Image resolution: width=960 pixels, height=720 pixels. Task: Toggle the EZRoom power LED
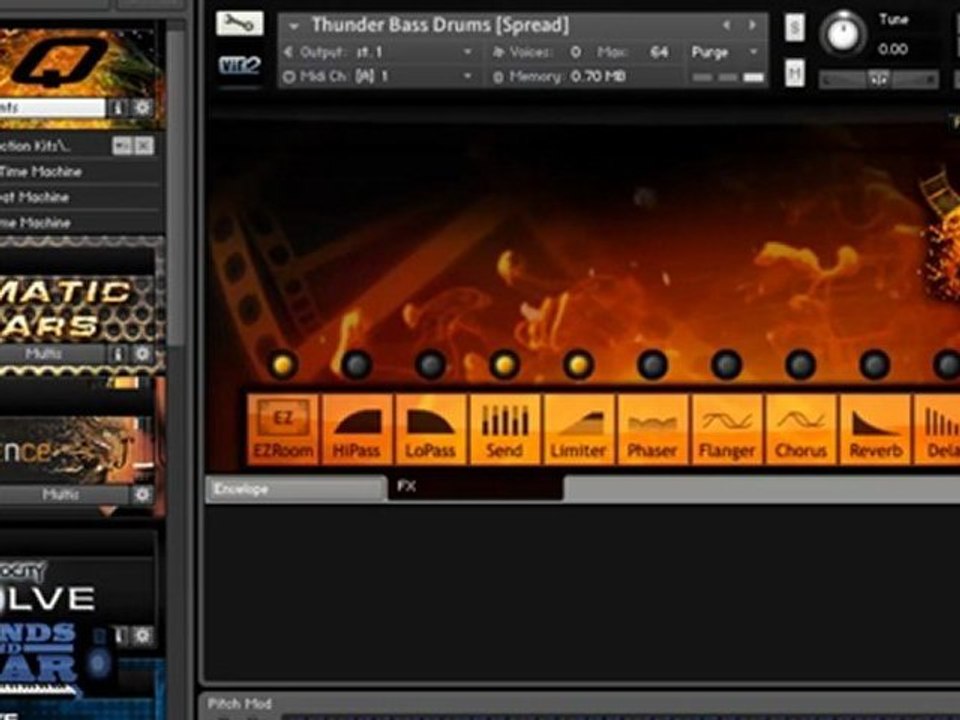point(283,365)
